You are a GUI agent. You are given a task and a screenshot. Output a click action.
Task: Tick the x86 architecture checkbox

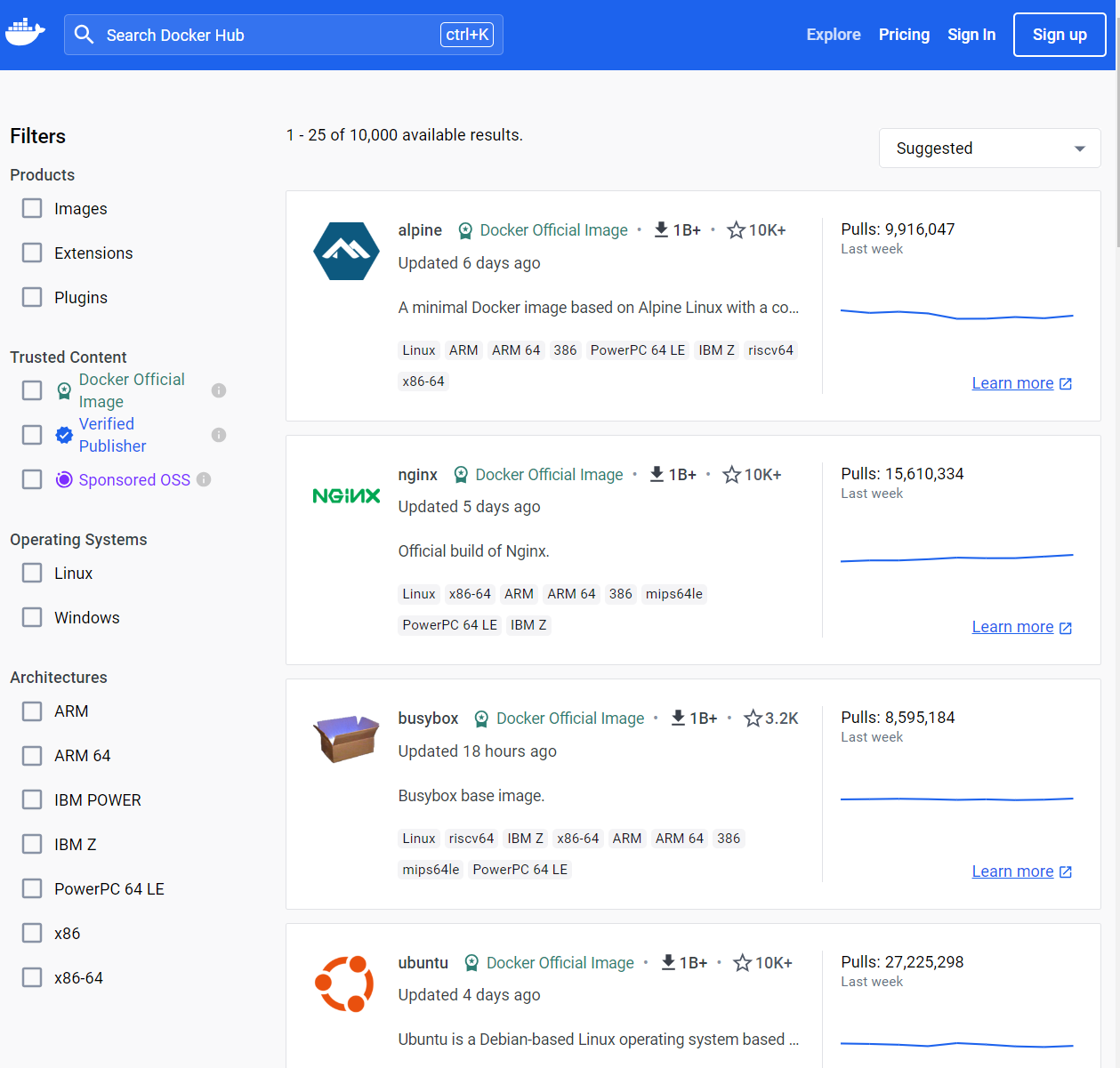32,933
